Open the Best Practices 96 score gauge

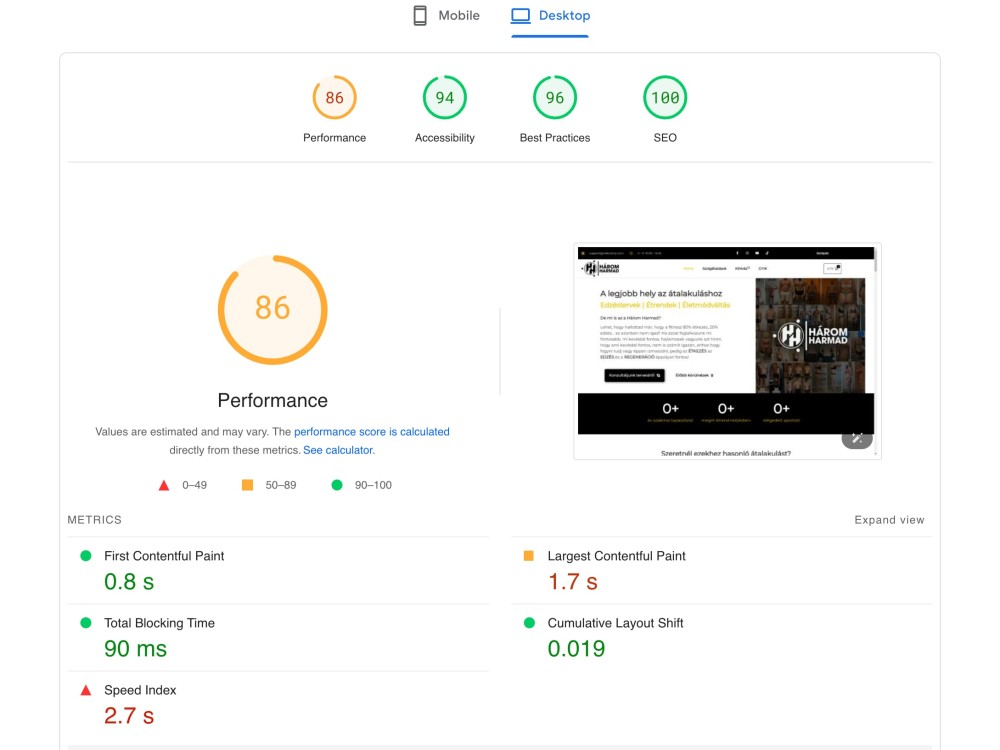tap(555, 98)
